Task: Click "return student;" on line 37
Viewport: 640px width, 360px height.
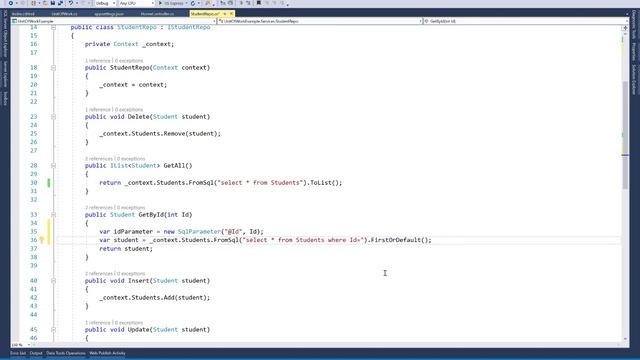Action: (126, 249)
